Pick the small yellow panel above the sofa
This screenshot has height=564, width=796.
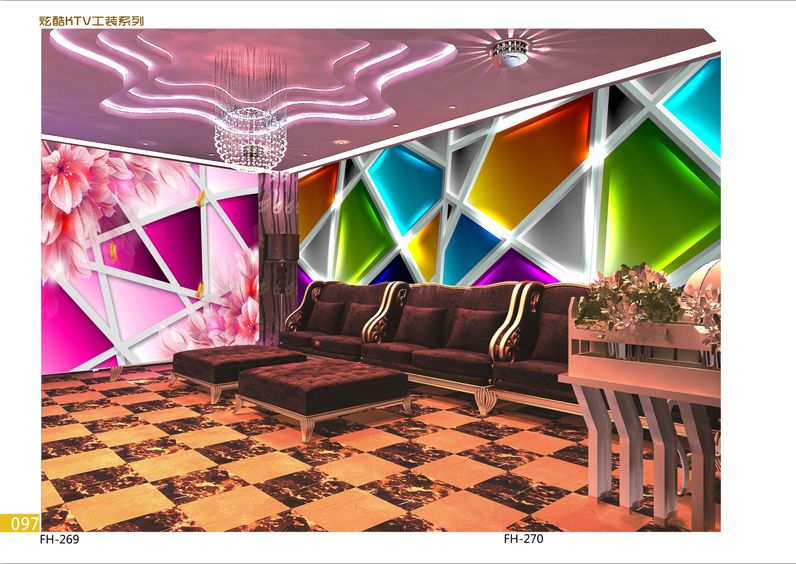[426, 245]
